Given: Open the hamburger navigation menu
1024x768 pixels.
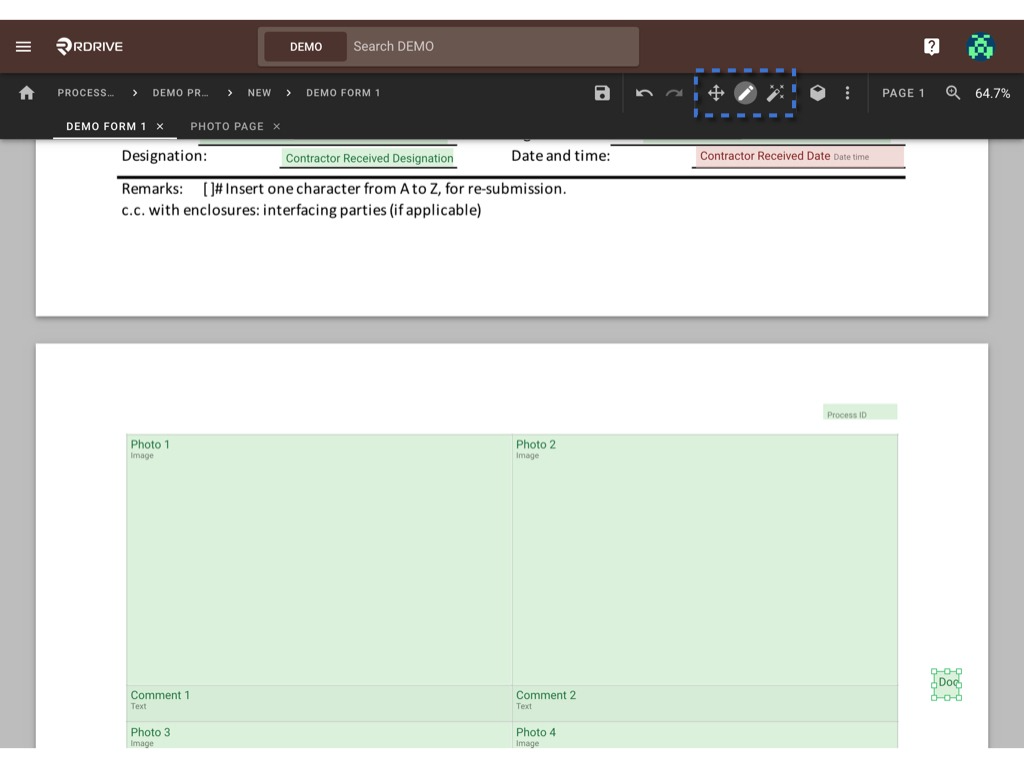Looking at the screenshot, I should (24, 46).
